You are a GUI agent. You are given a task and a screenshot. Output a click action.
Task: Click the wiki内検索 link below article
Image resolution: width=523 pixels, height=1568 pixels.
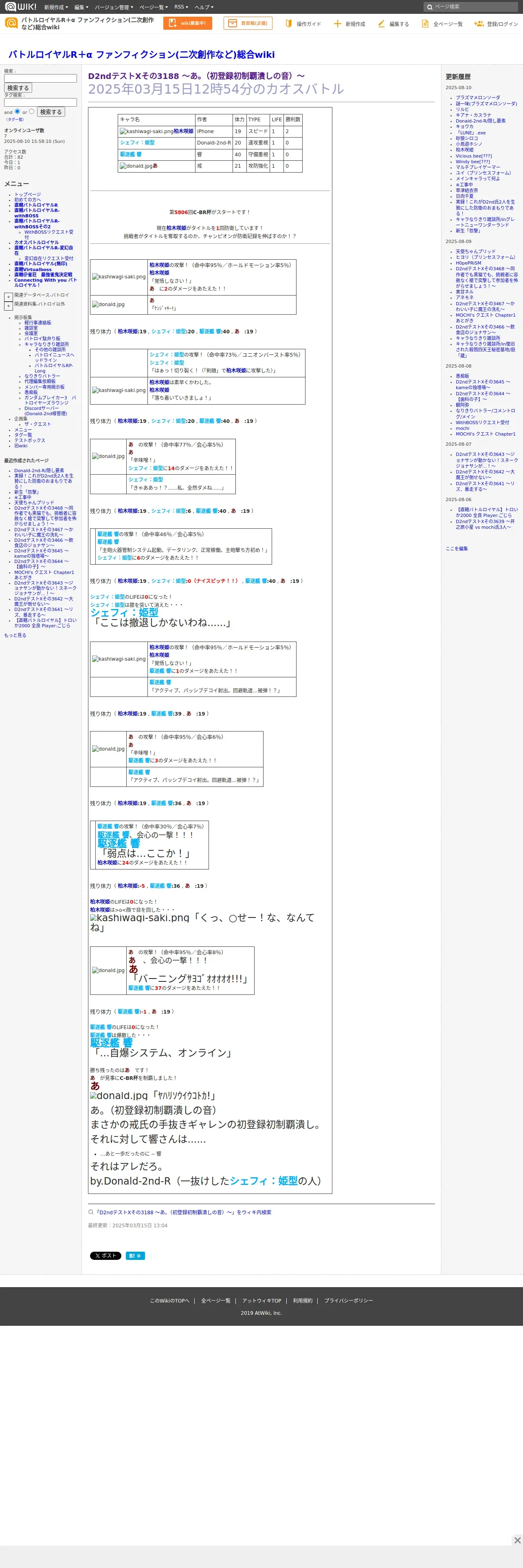(183, 1212)
